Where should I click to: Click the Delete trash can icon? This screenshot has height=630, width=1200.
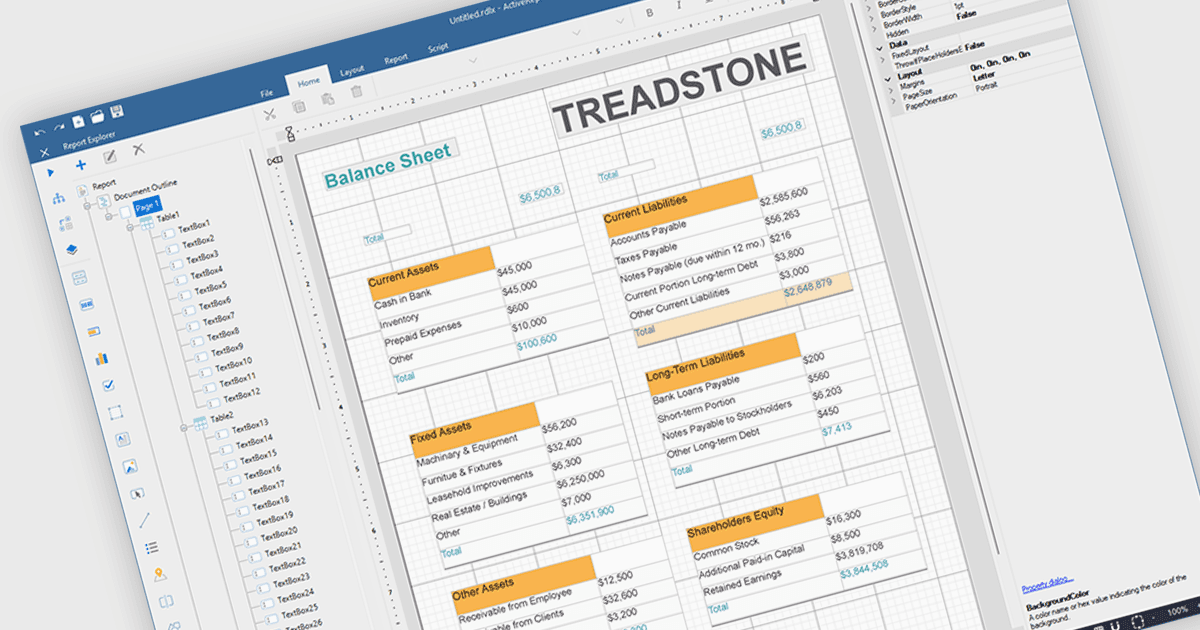[x=356, y=92]
